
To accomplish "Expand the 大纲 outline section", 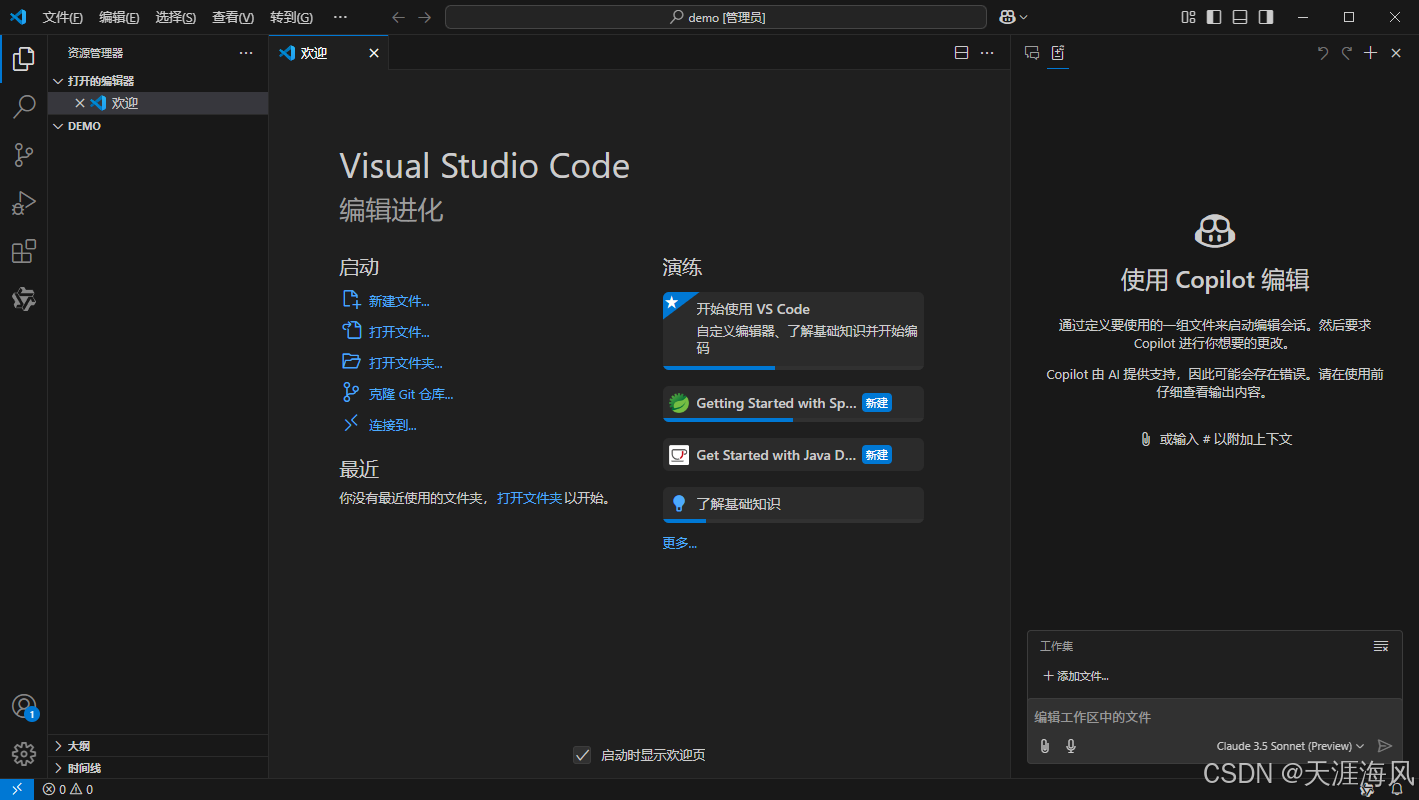I will (x=158, y=746).
